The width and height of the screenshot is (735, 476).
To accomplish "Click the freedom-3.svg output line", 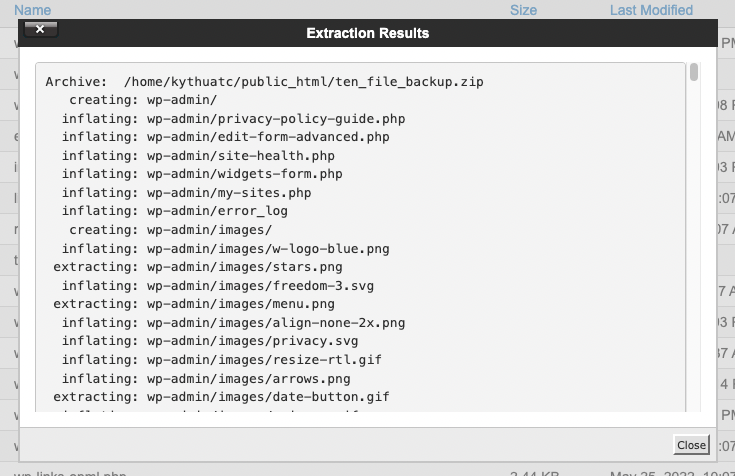I will [218, 286].
